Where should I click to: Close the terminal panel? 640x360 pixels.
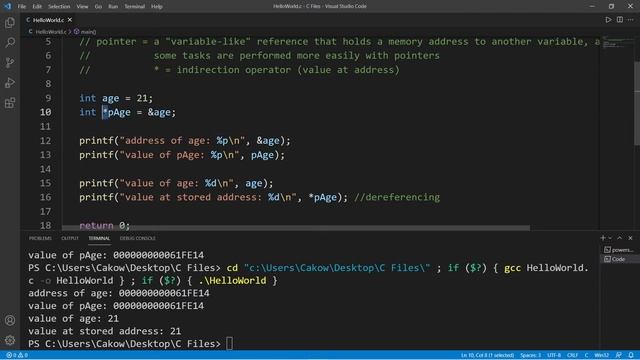(630, 238)
